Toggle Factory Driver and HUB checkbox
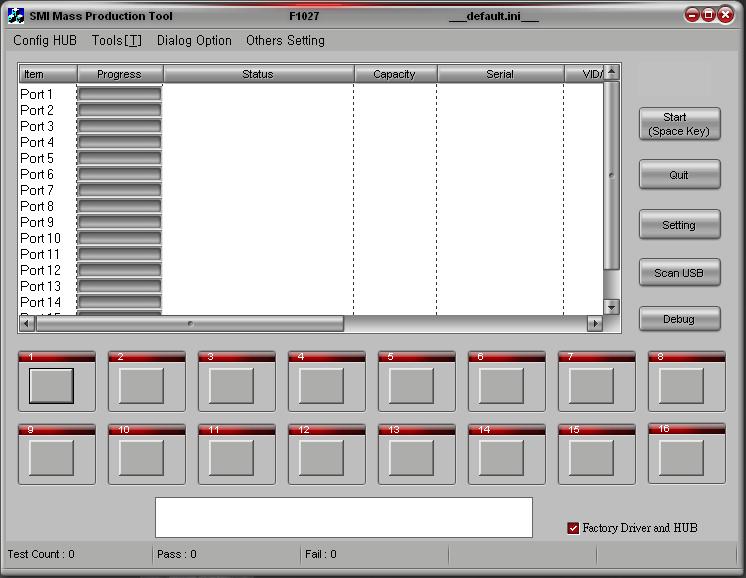The image size is (746, 578). point(573,528)
